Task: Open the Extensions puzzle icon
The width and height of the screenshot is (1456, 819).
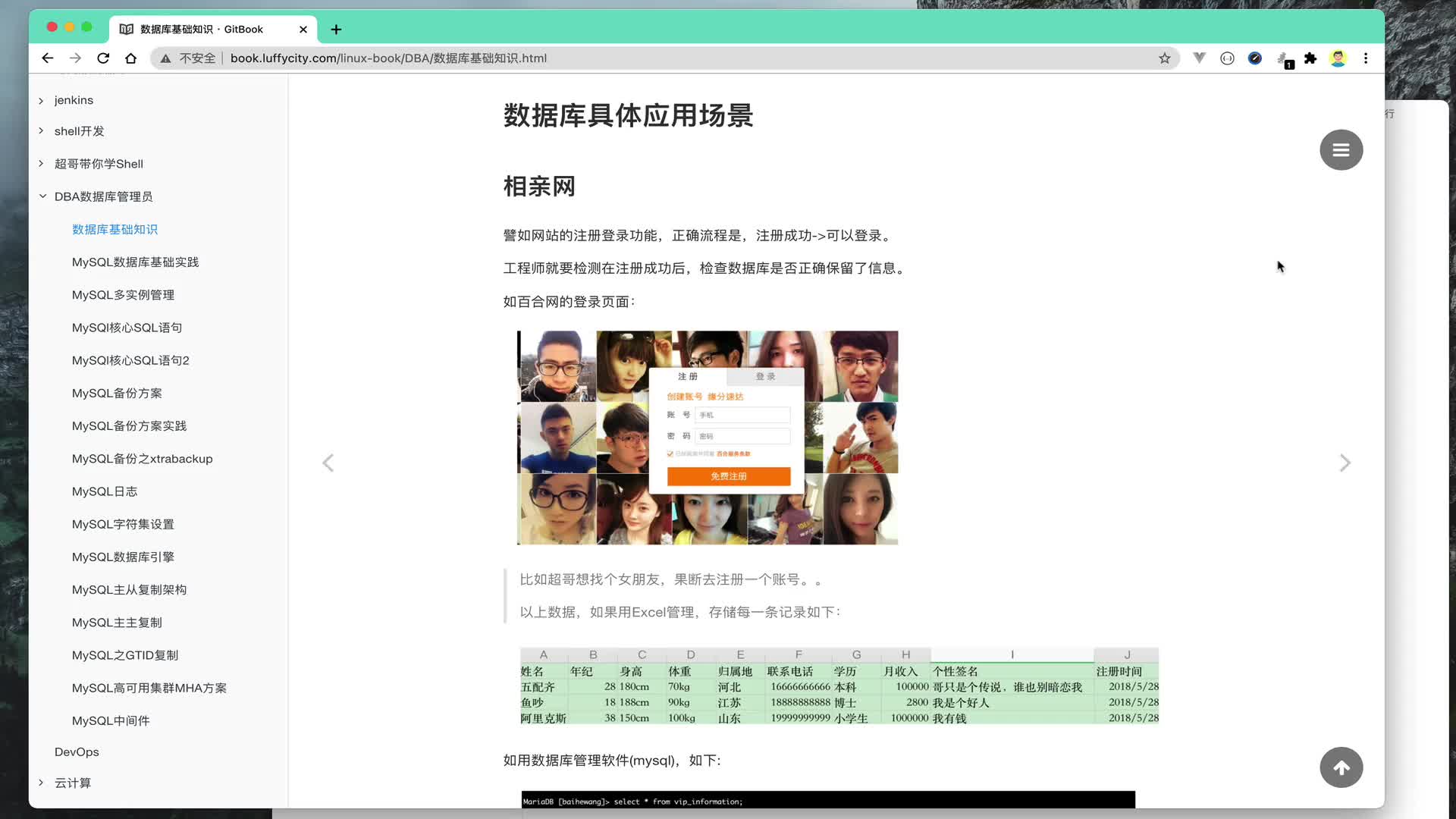Action: click(x=1310, y=58)
